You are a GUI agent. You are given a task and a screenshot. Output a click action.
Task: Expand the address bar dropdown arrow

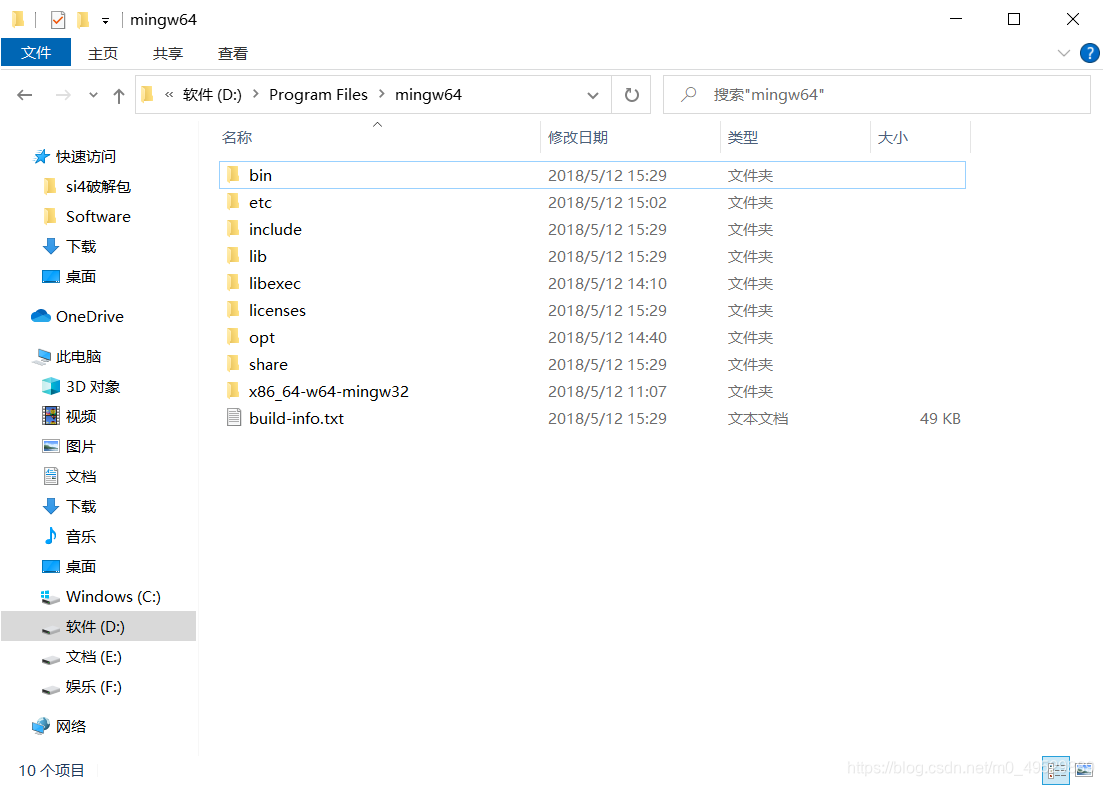(593, 94)
